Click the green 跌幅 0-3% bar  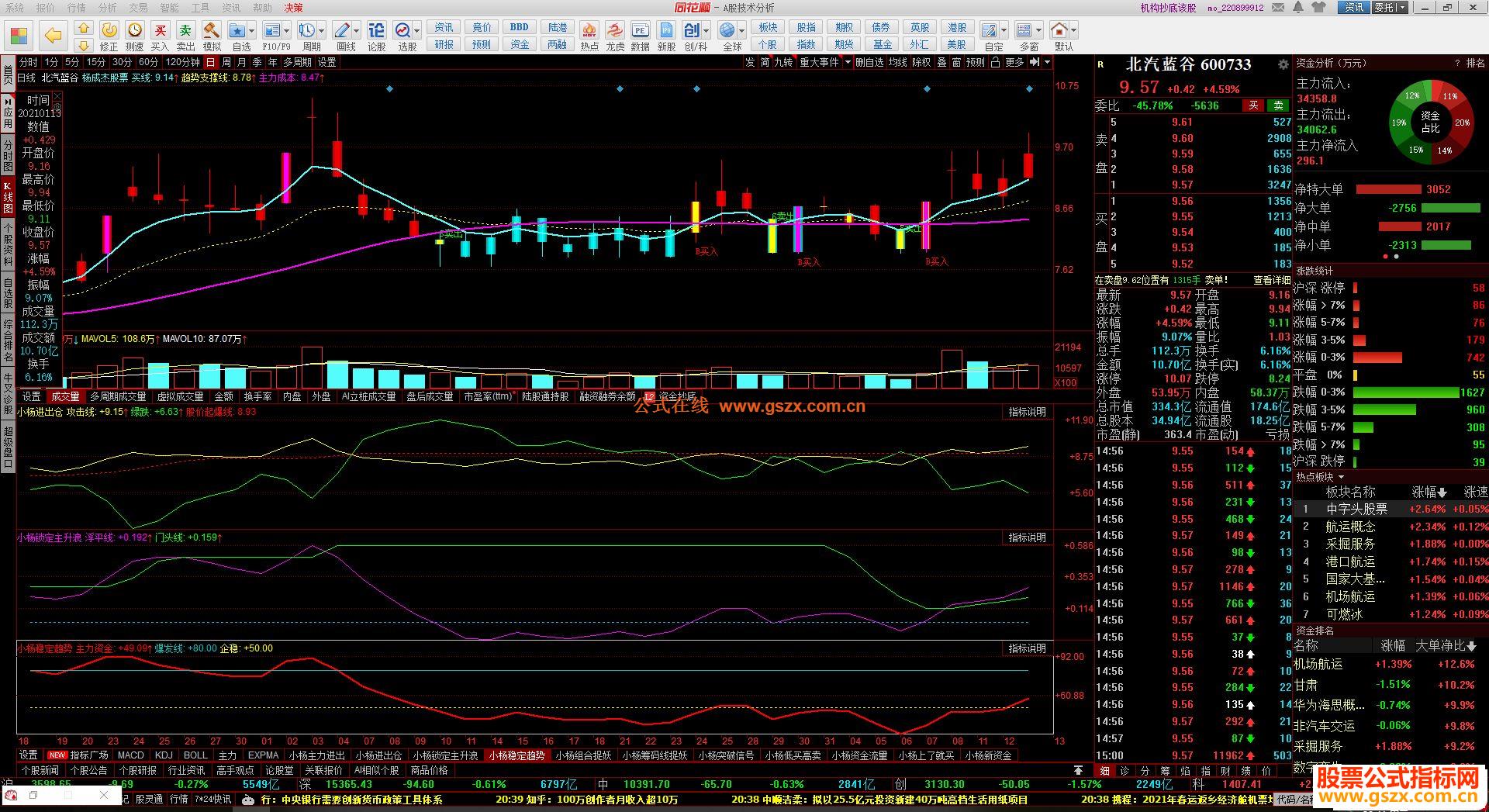point(1406,392)
